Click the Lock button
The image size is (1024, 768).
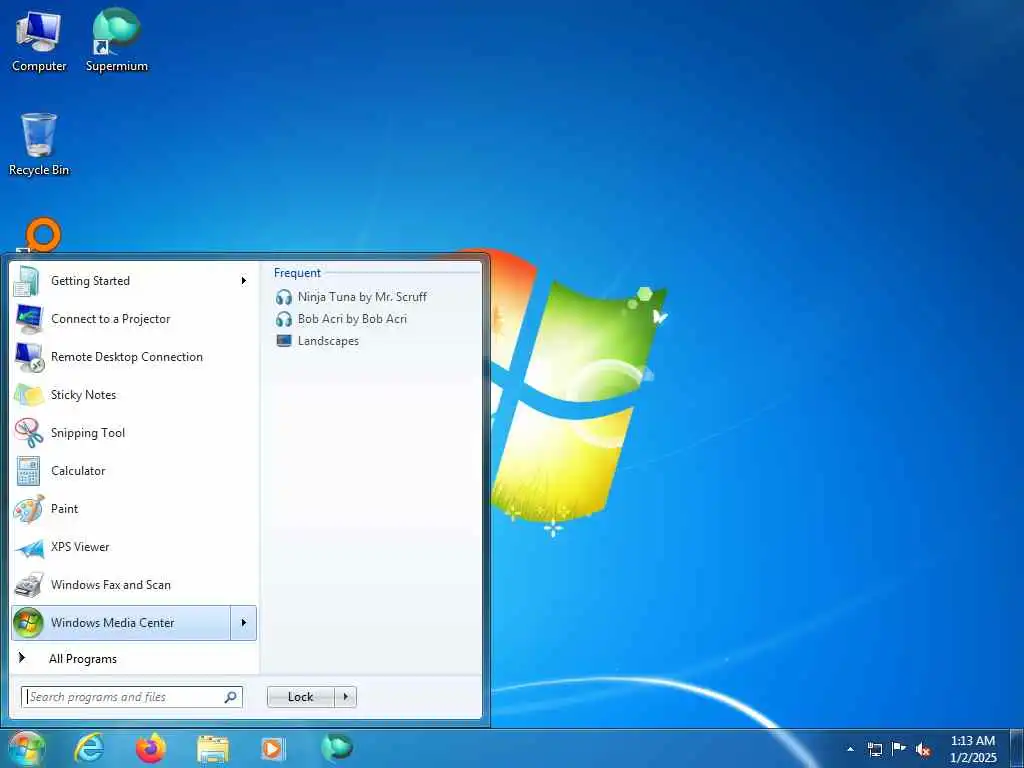point(301,697)
